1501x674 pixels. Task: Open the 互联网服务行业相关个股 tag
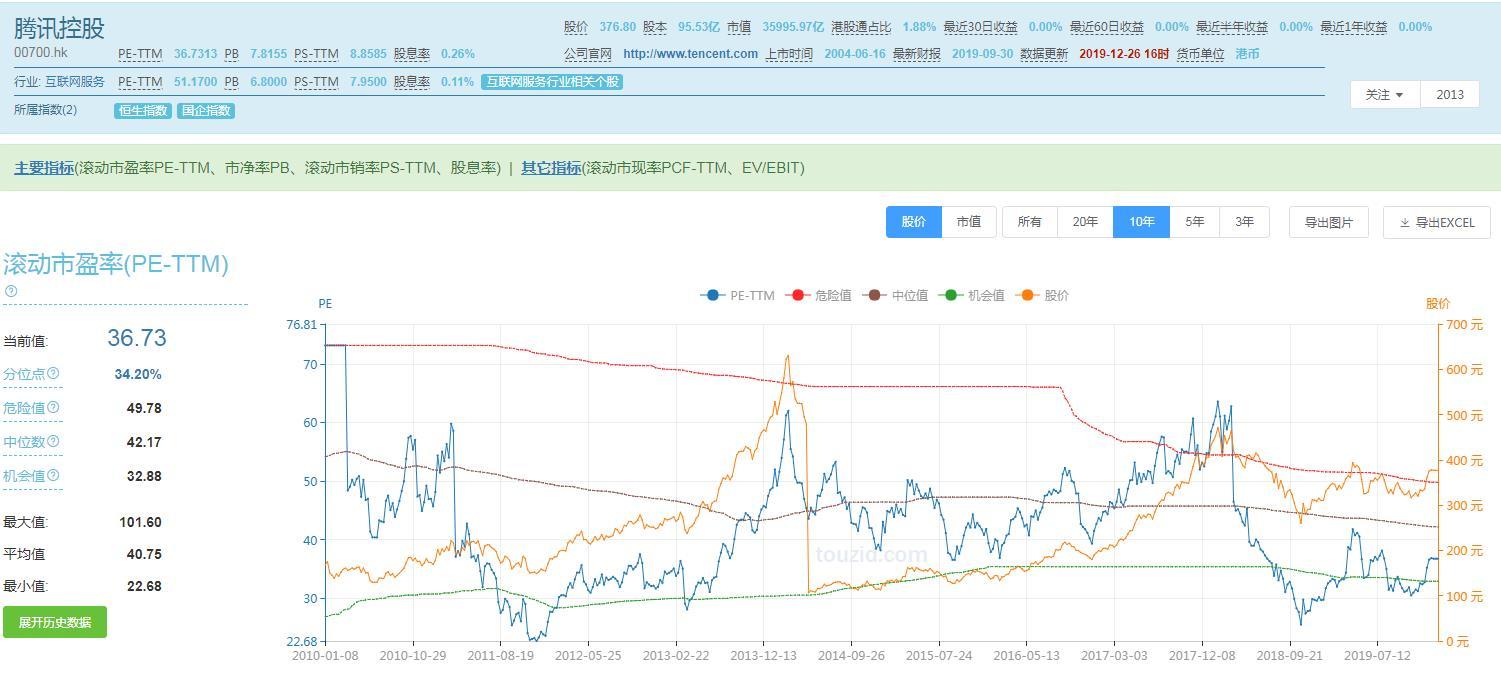point(551,82)
